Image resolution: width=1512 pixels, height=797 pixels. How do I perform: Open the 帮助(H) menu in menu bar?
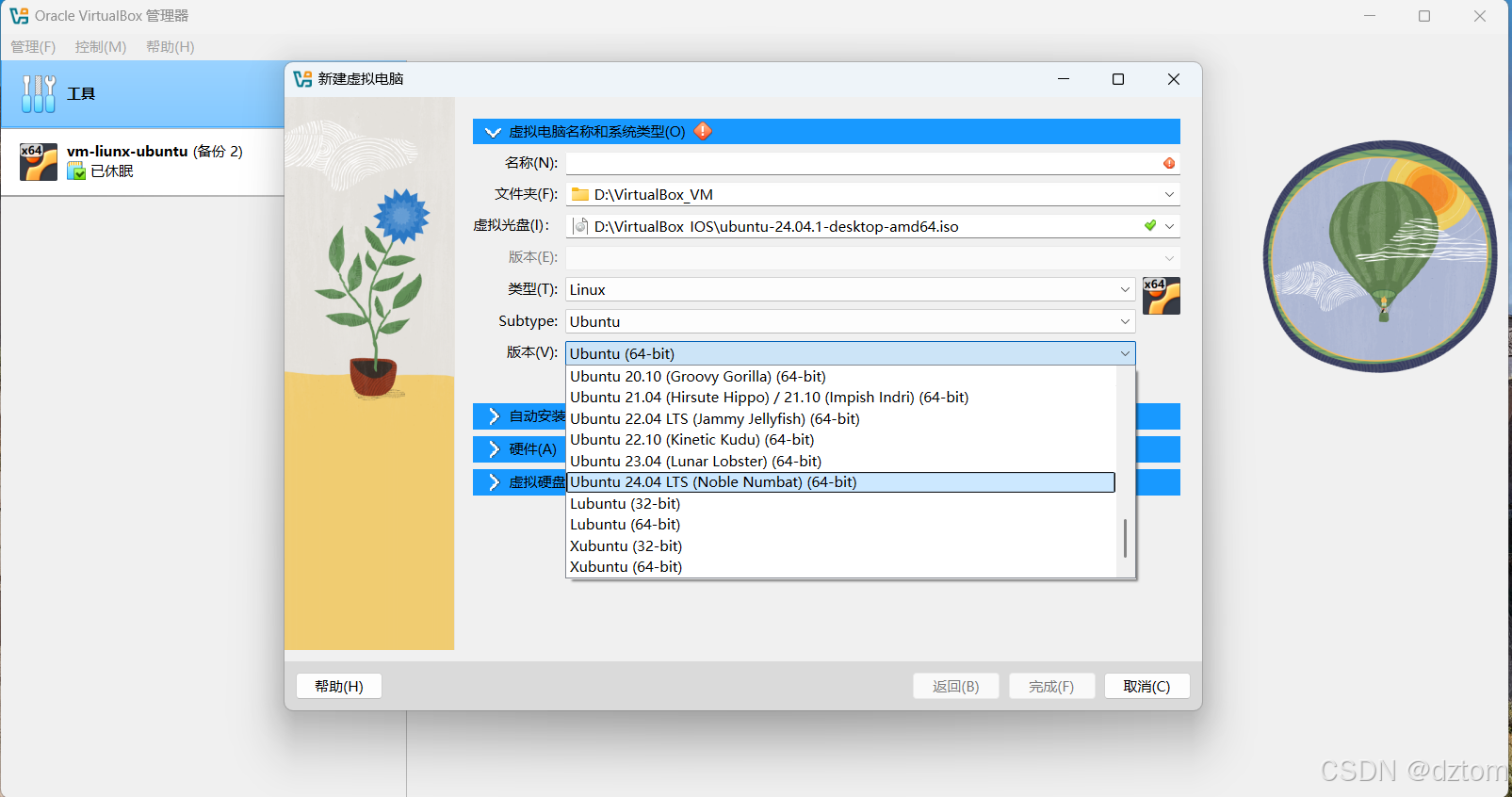pos(171,47)
